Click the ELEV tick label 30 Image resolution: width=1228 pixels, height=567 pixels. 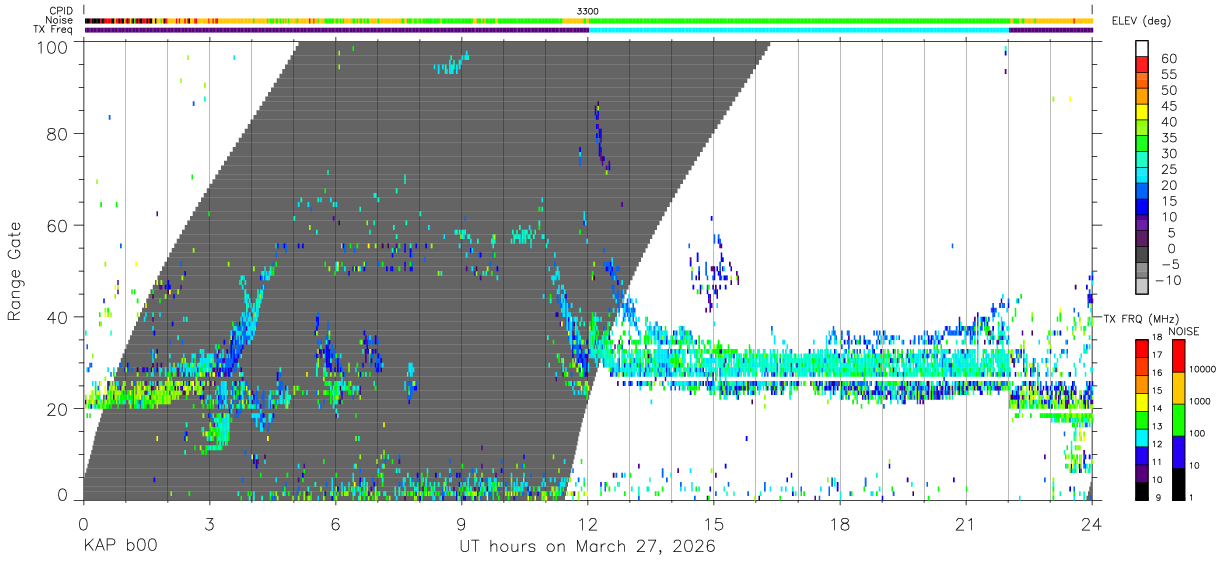(x=1168, y=153)
